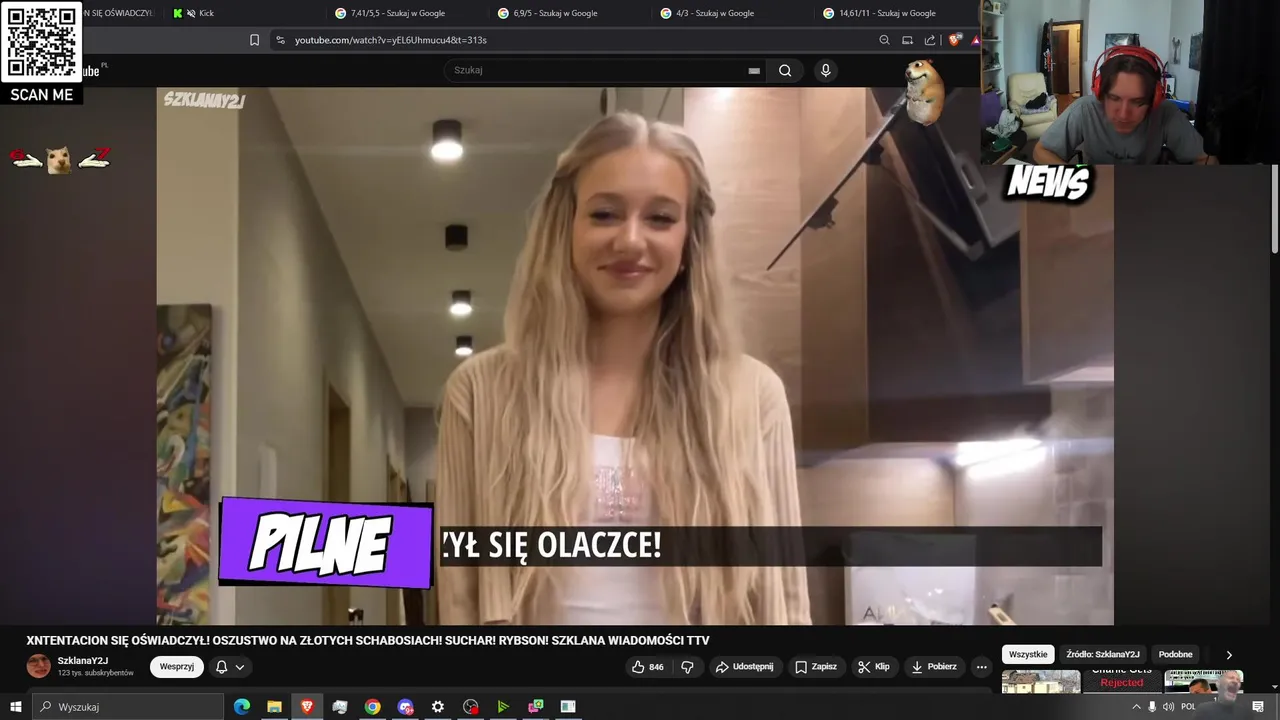Click the video player area
This screenshot has width=1280, height=720.
pyautogui.click(x=634, y=356)
